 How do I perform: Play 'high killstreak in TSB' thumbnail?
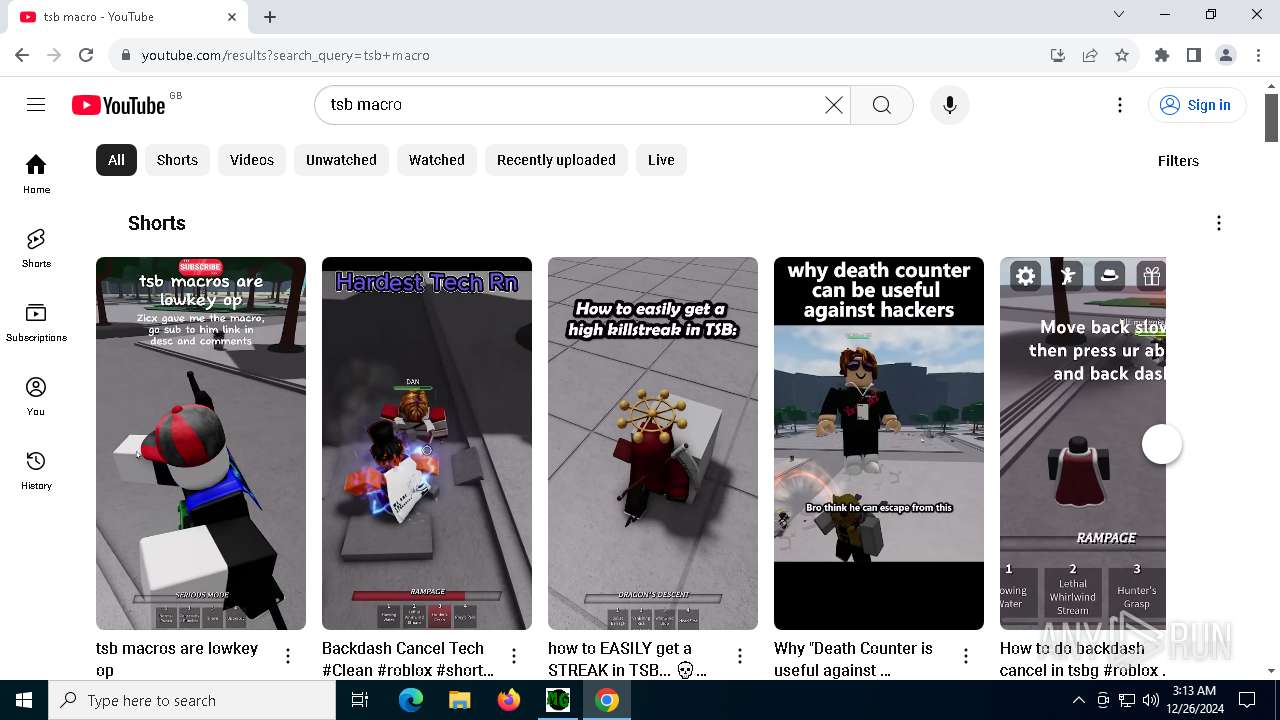coord(653,443)
